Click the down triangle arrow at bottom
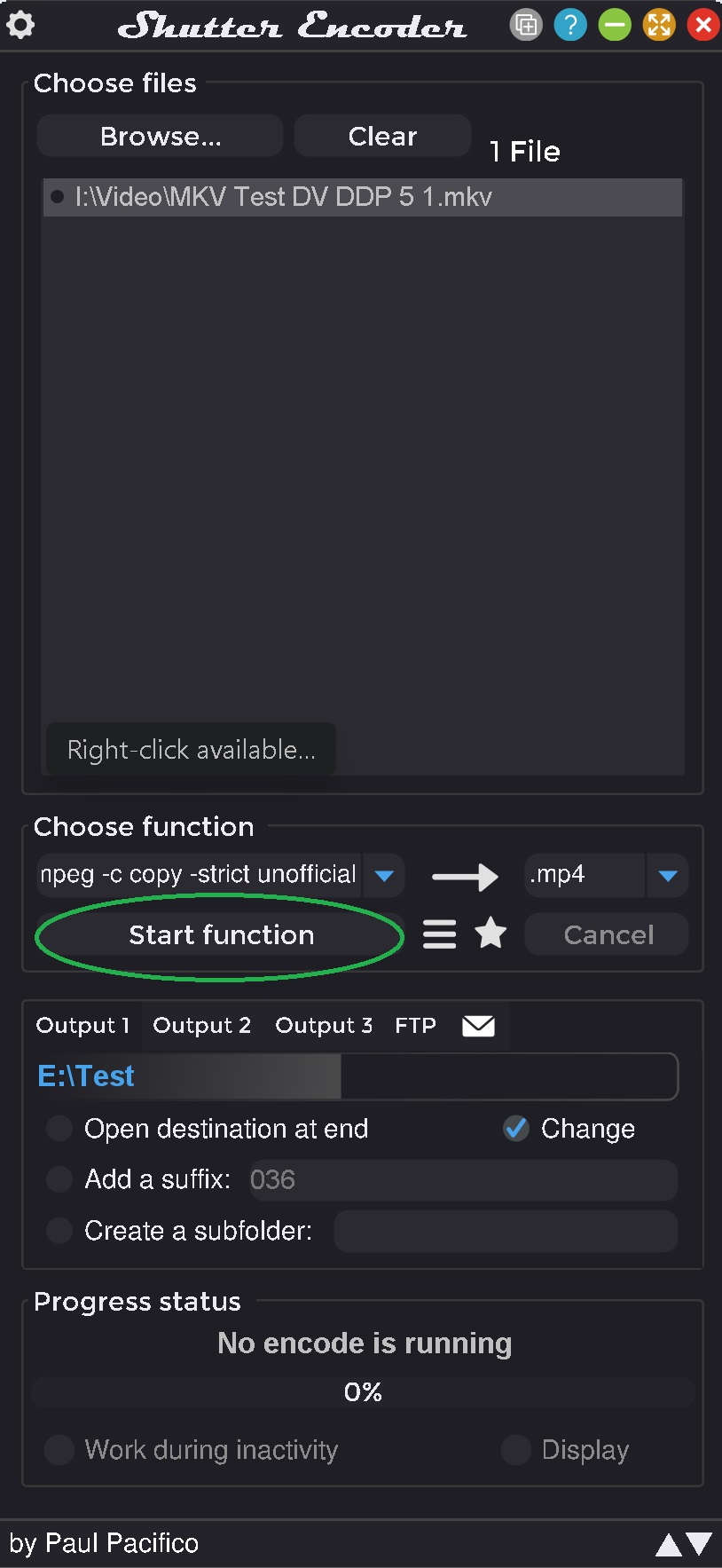The height and width of the screenshot is (1568, 722). coord(700,1544)
